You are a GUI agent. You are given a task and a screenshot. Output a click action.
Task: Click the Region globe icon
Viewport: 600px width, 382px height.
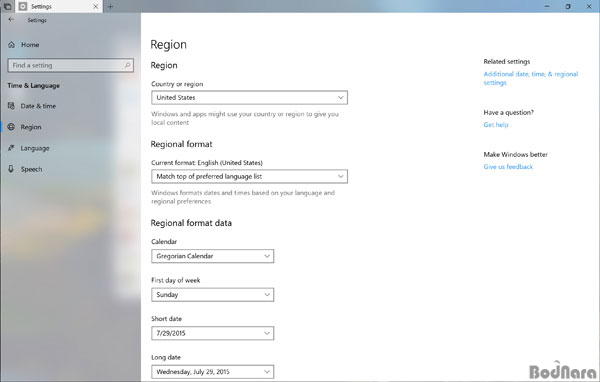pyautogui.click(x=11, y=127)
